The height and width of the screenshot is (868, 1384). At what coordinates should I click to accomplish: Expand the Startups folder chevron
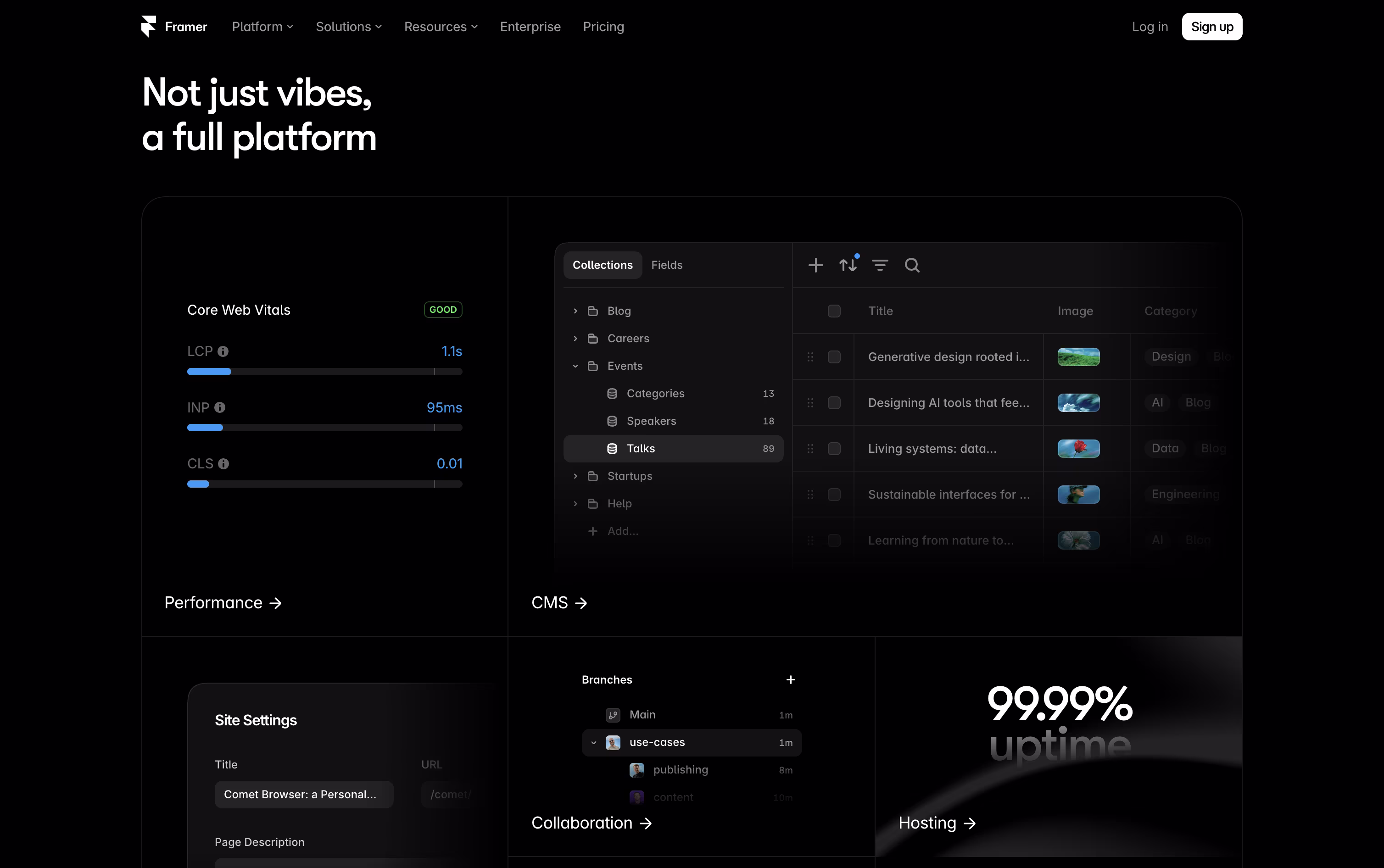pyautogui.click(x=575, y=476)
